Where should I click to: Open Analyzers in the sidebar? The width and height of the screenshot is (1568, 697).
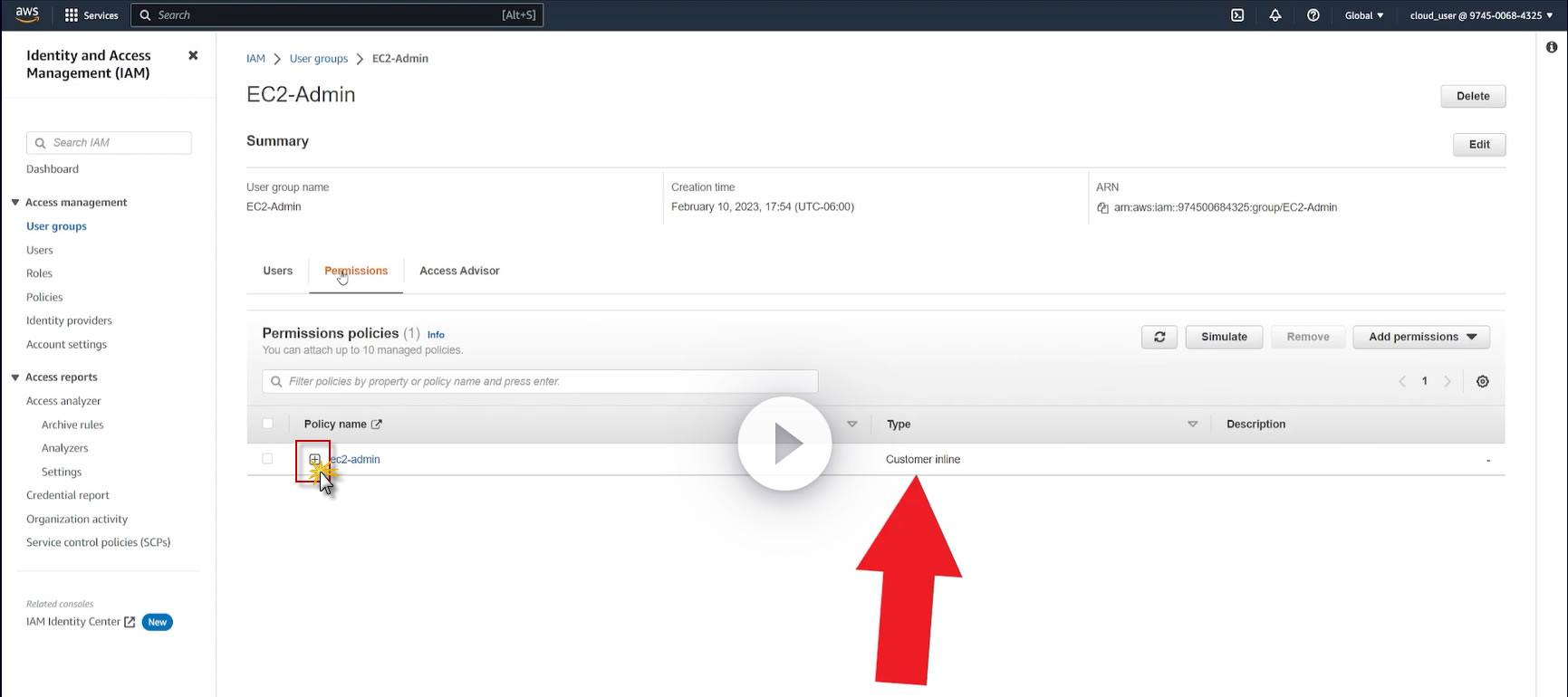pyautogui.click(x=65, y=448)
